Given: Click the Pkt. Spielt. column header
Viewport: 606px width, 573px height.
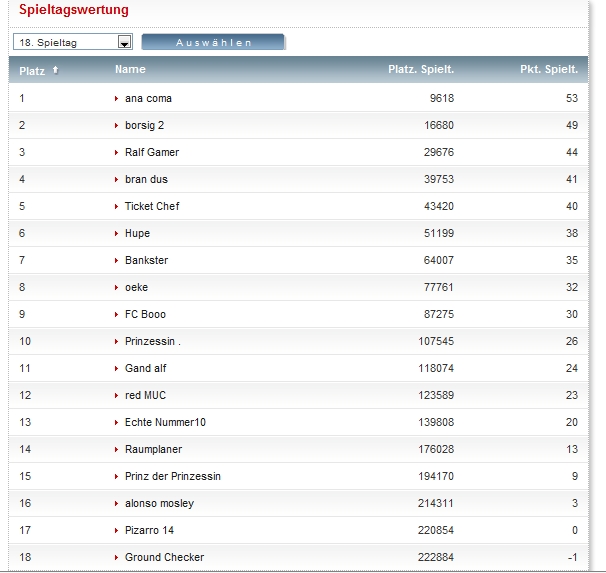Looking at the screenshot, I should point(549,70).
